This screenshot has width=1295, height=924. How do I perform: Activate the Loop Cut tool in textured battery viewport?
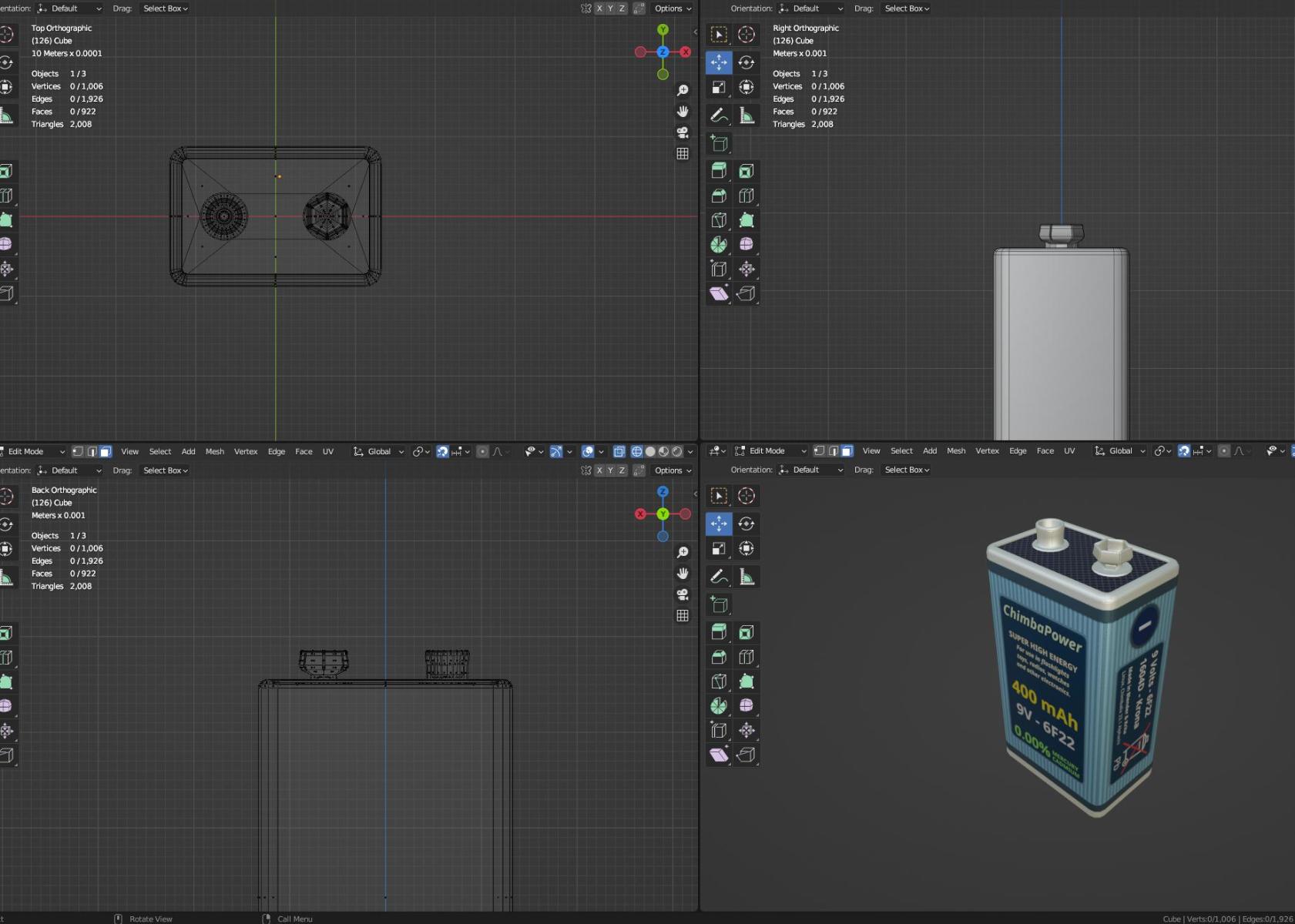coord(746,657)
